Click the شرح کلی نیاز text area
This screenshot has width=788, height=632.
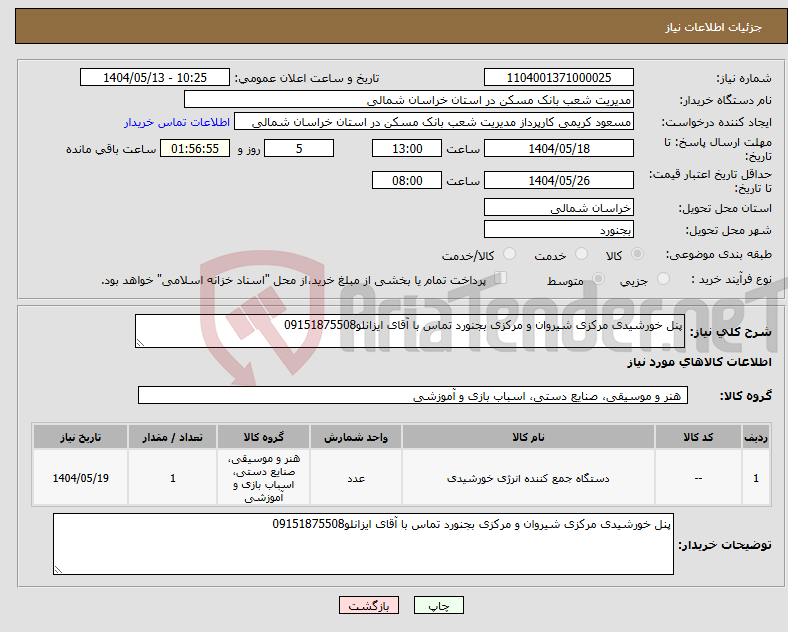coord(410,331)
